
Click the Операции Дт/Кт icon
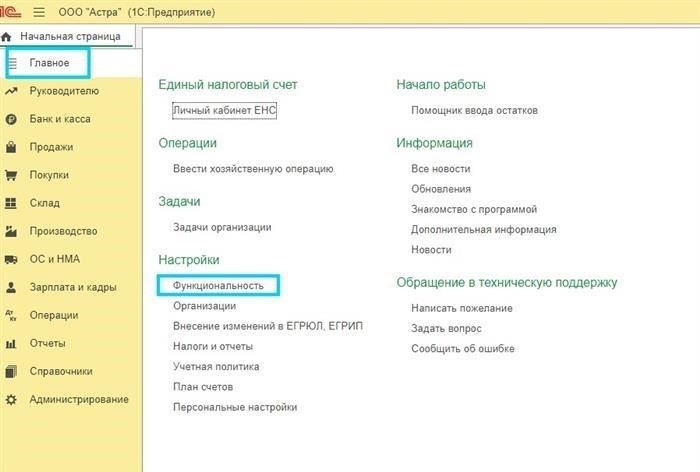(x=11, y=315)
